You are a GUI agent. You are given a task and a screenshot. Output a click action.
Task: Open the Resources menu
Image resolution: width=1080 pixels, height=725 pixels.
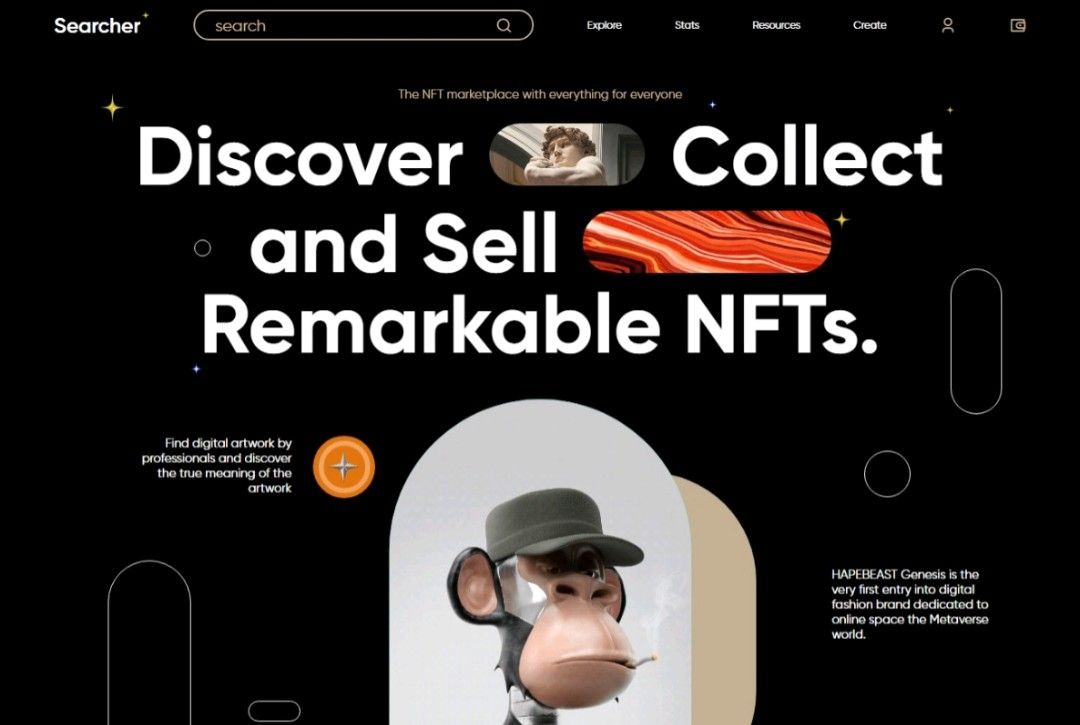coord(776,25)
